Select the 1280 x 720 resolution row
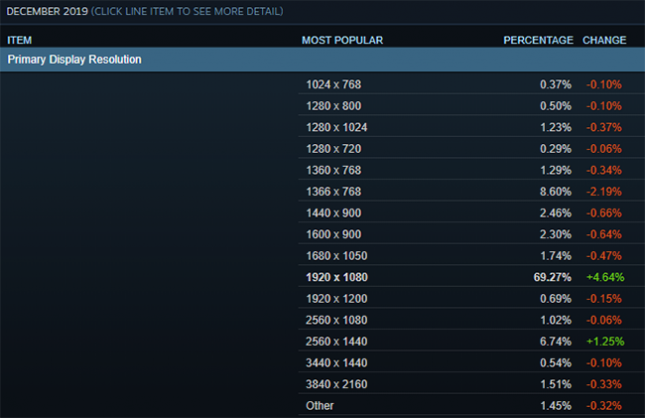This screenshot has width=645, height=418. pyautogui.click(x=471, y=149)
